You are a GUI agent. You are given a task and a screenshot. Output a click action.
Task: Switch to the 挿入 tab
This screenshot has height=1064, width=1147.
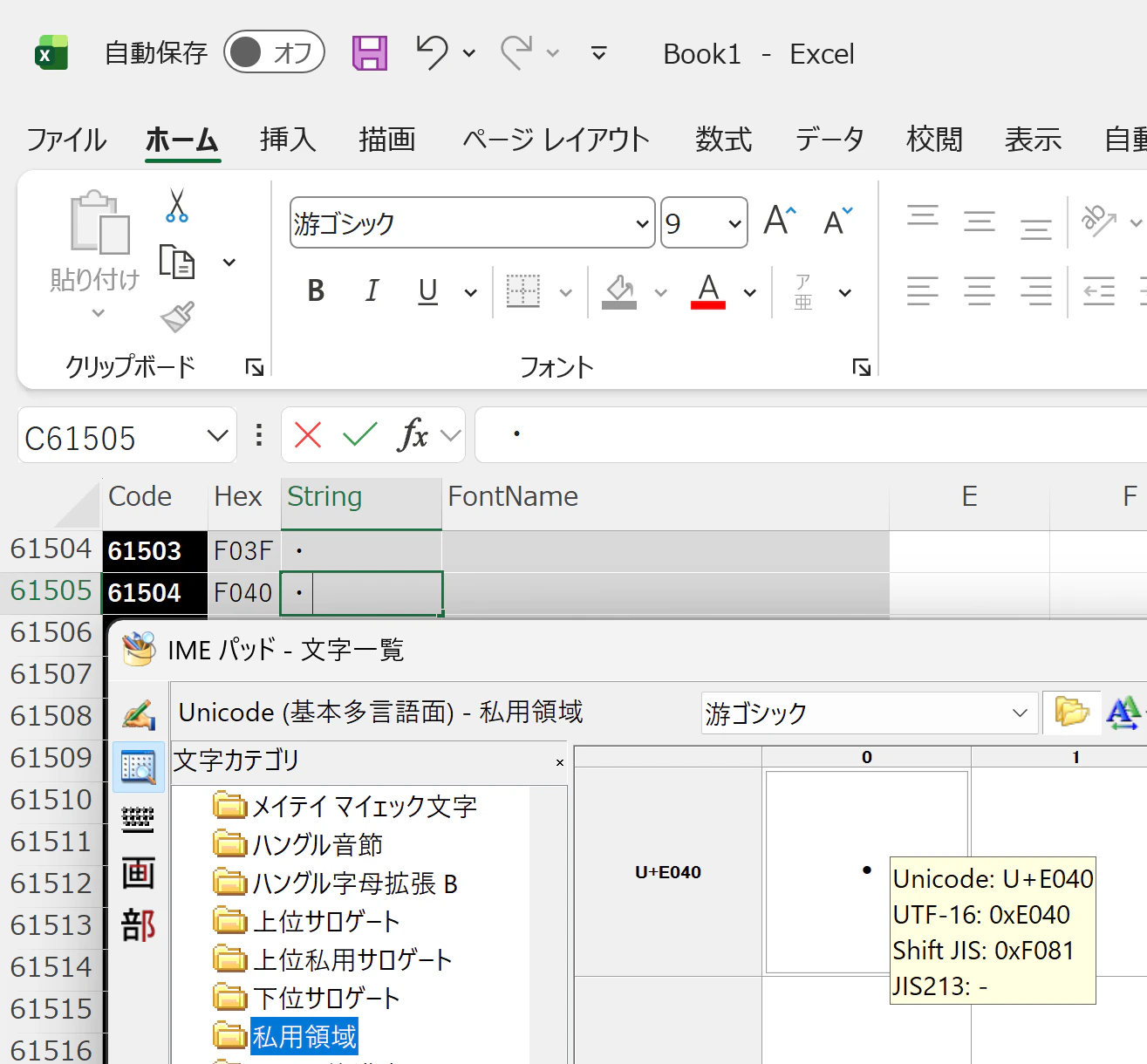click(x=288, y=140)
